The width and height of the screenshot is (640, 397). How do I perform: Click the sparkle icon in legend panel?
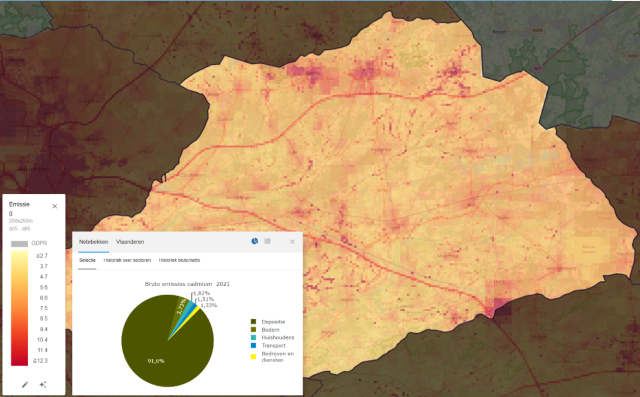point(43,384)
